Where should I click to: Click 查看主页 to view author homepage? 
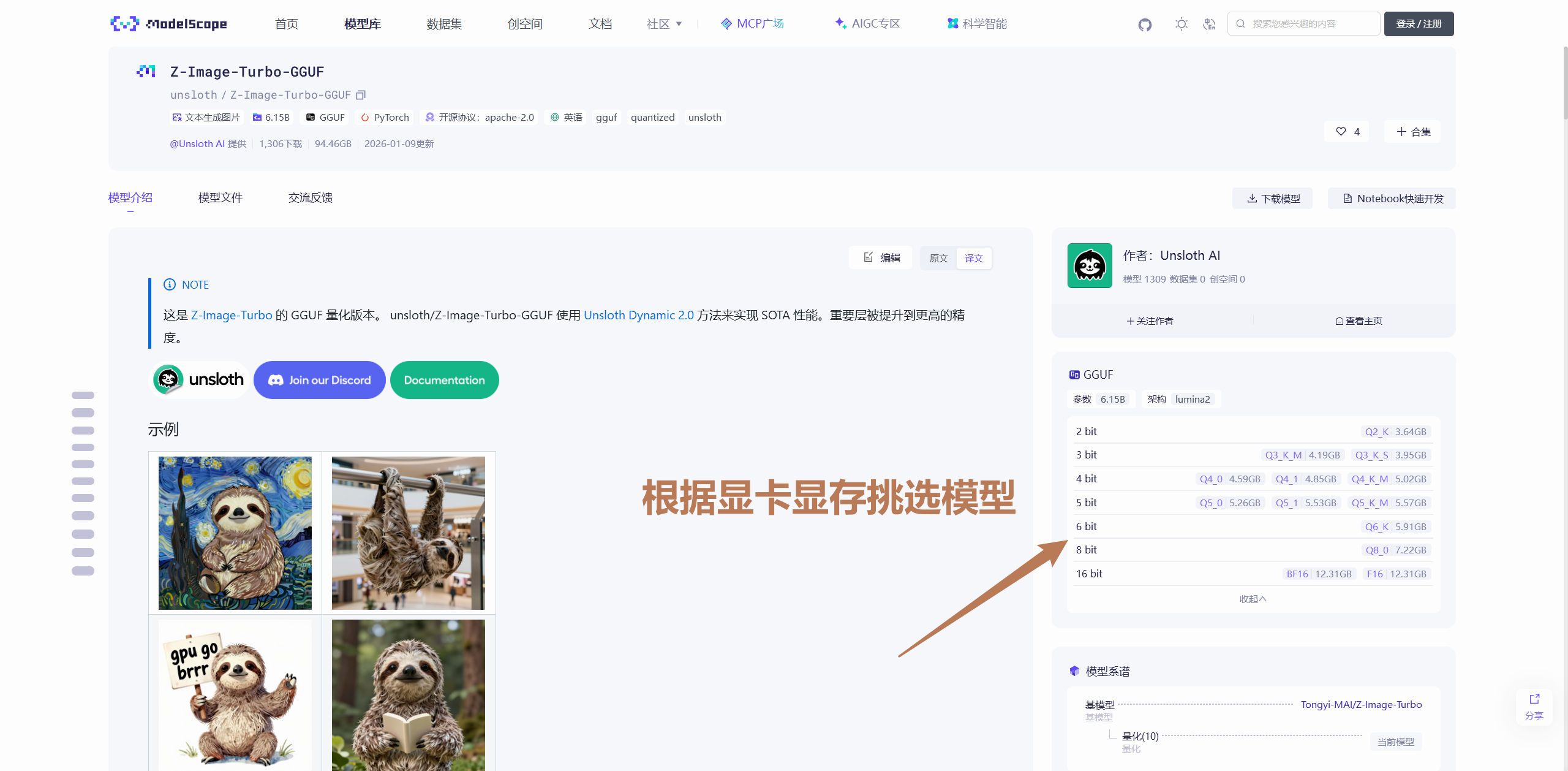click(1359, 321)
